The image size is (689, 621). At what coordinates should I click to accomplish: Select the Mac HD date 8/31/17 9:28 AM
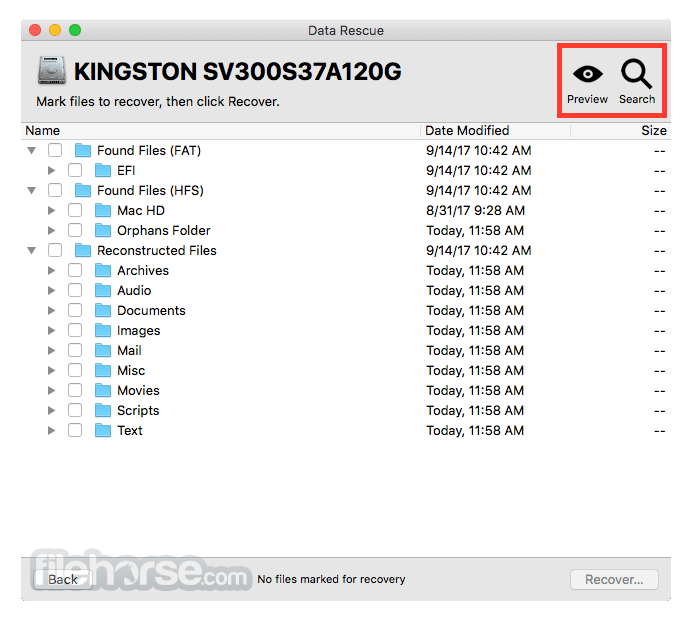pyautogui.click(x=475, y=211)
